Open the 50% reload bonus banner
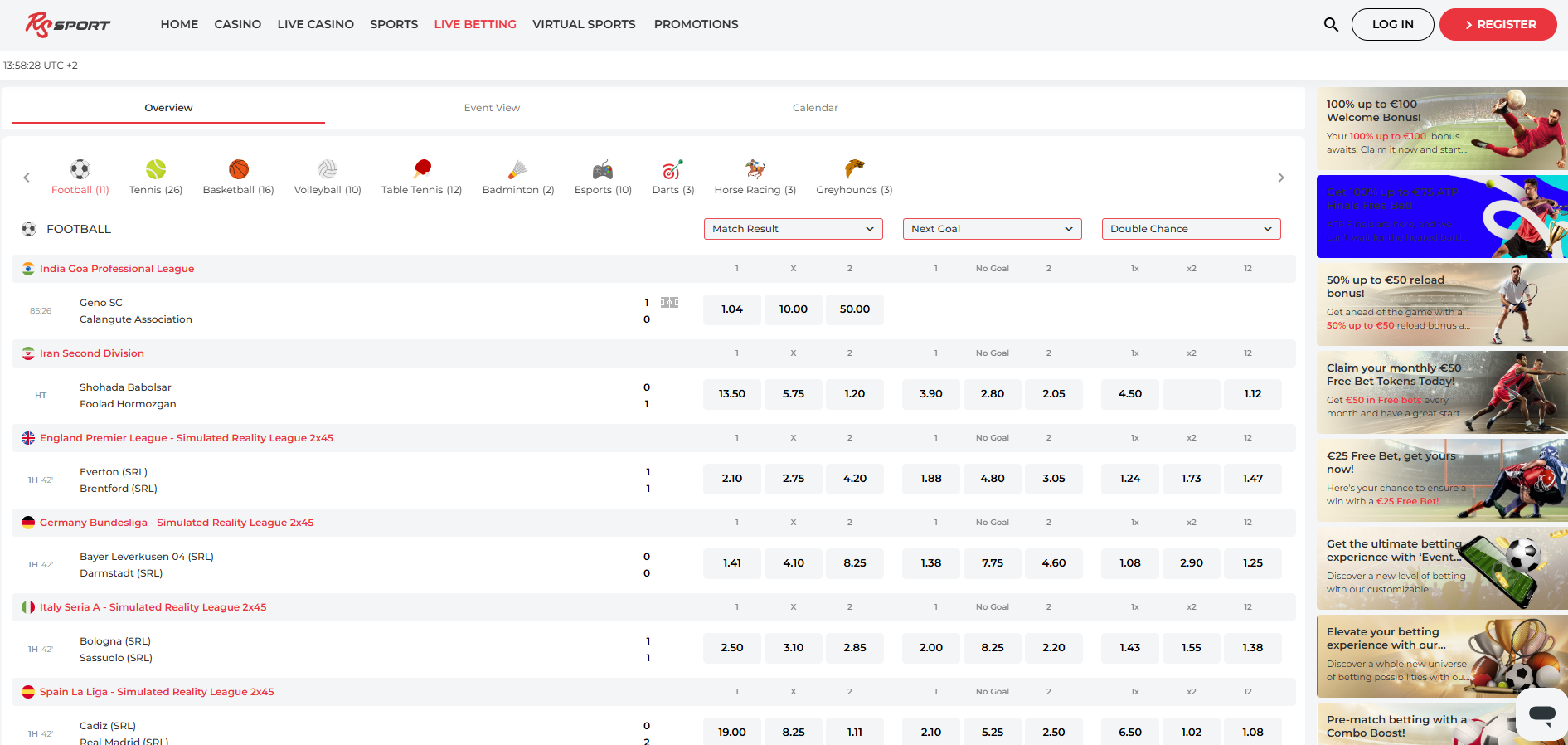This screenshot has width=1568, height=745. (1442, 304)
